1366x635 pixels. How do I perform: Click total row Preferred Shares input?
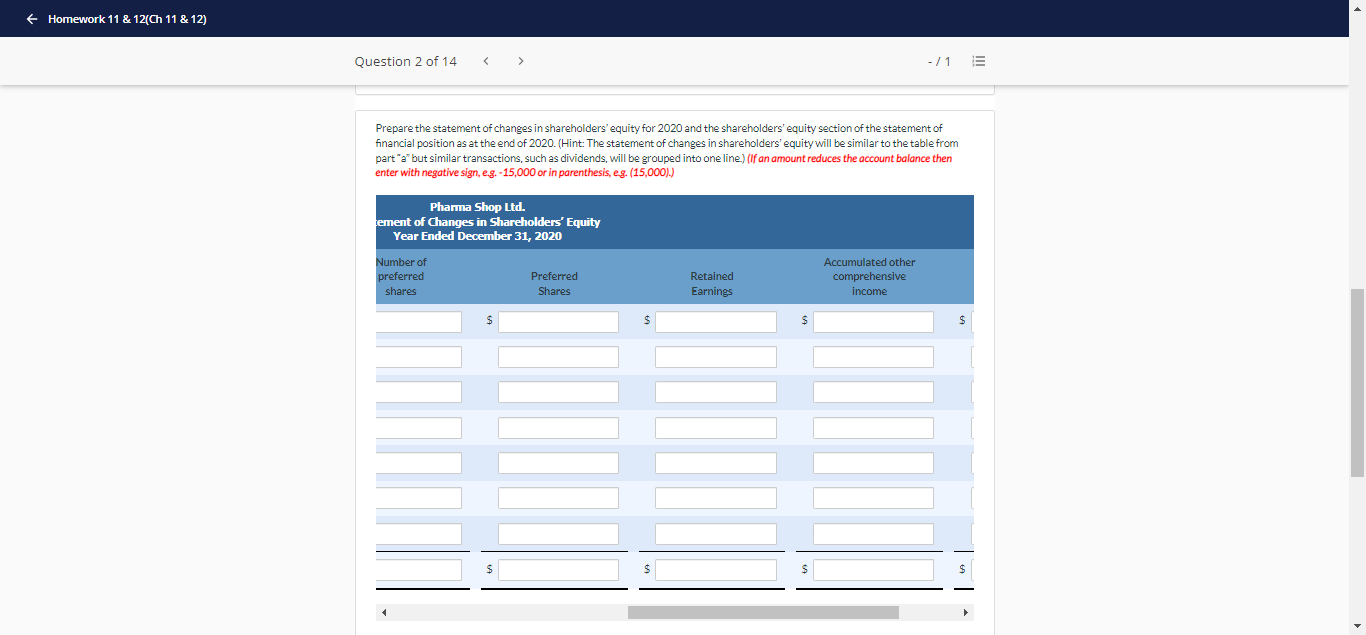[x=558, y=570]
